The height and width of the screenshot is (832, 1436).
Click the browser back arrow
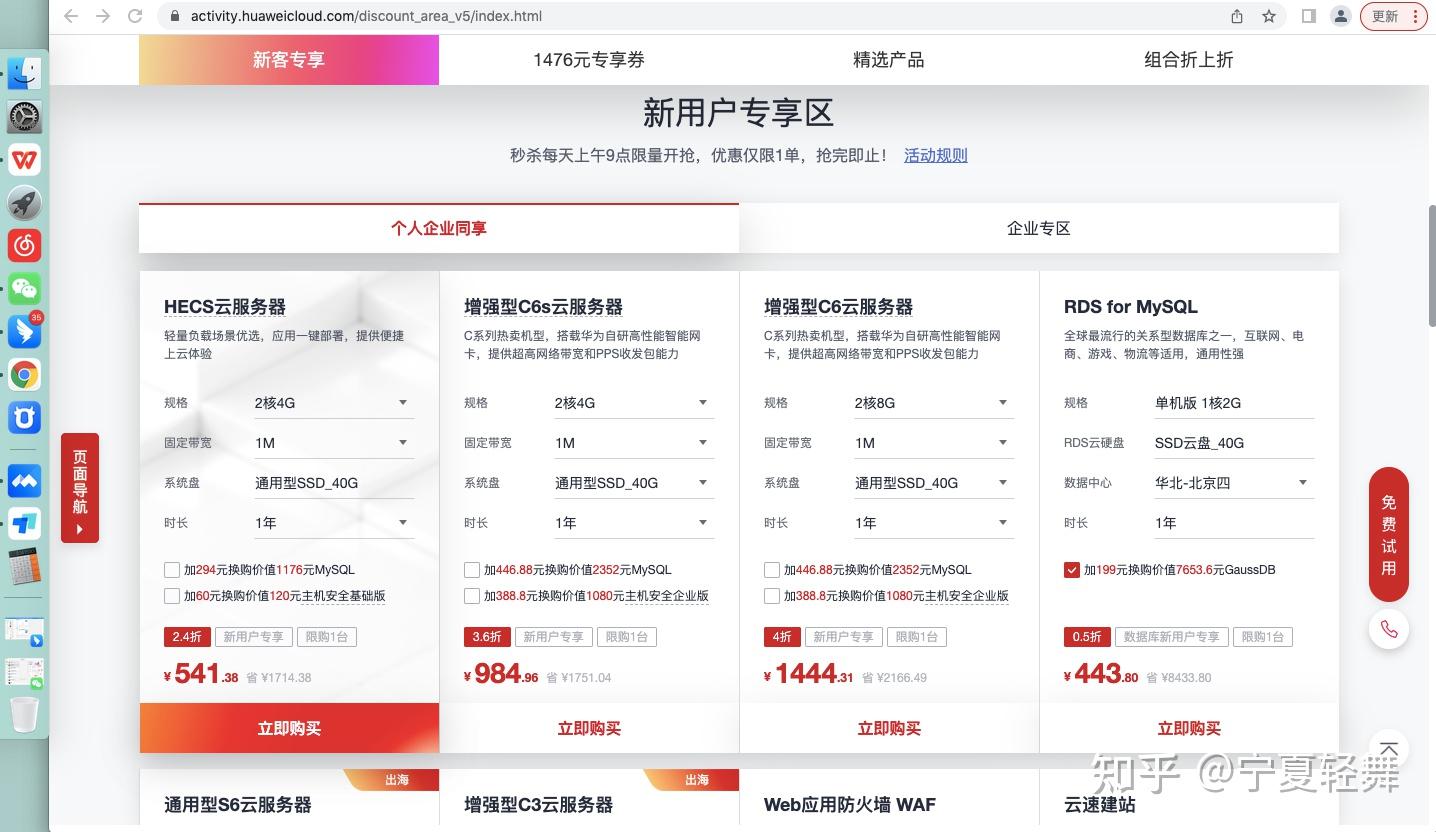pyautogui.click(x=70, y=16)
